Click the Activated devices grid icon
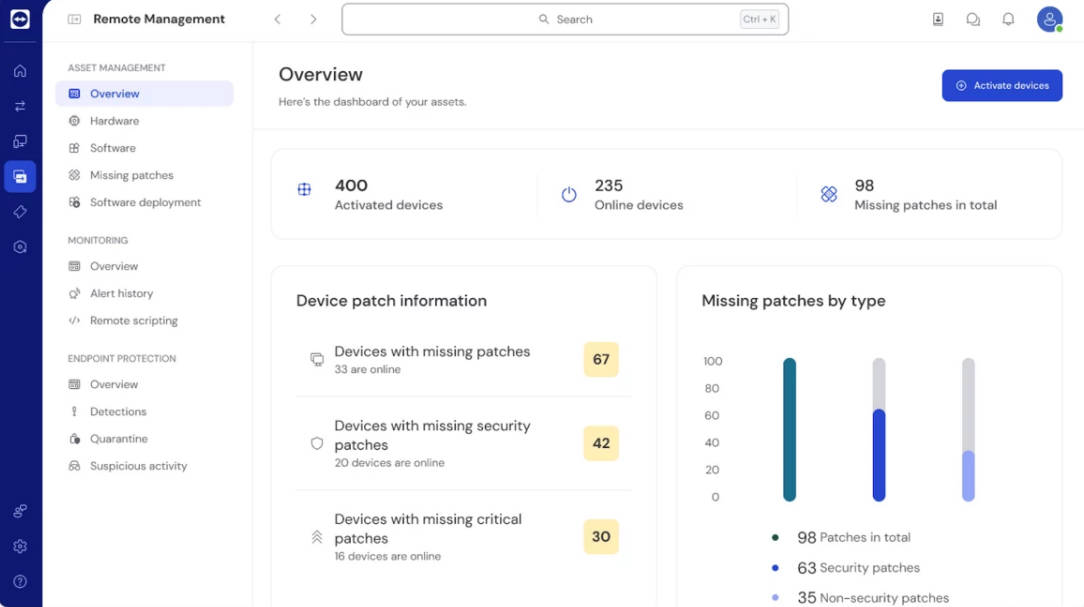The height and width of the screenshot is (607, 1084). 304,189
